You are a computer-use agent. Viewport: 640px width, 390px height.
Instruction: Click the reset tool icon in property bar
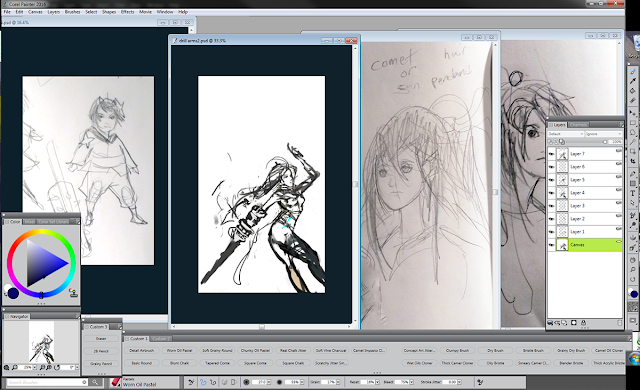click(191, 382)
